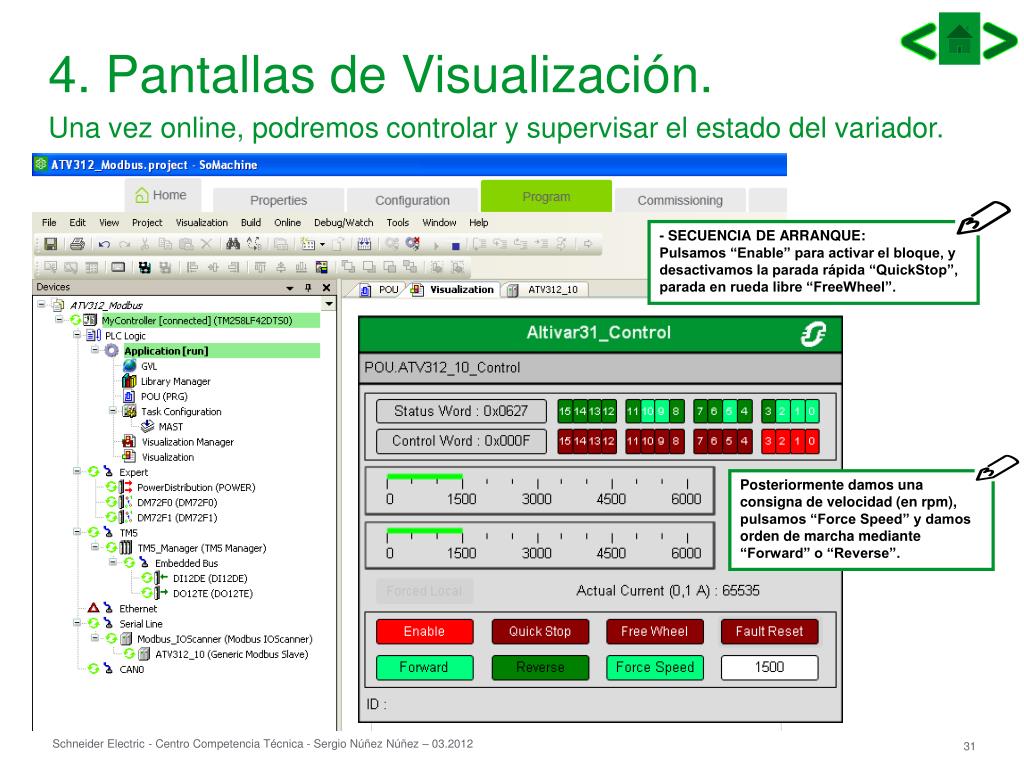Close the Devices panel
The height and width of the screenshot is (768, 1024).
click(327, 287)
